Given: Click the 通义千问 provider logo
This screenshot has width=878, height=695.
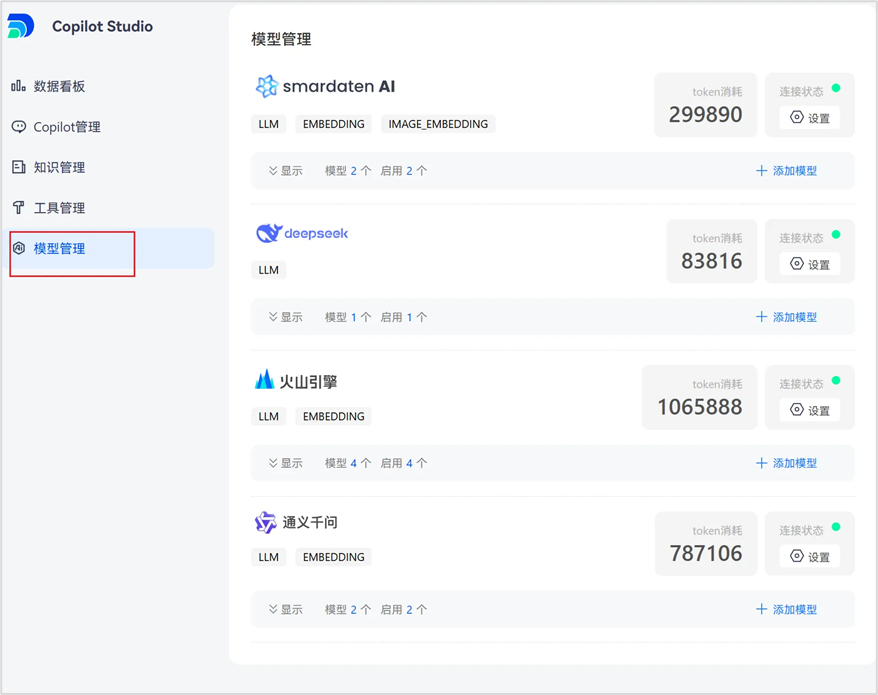Looking at the screenshot, I should point(265,523).
